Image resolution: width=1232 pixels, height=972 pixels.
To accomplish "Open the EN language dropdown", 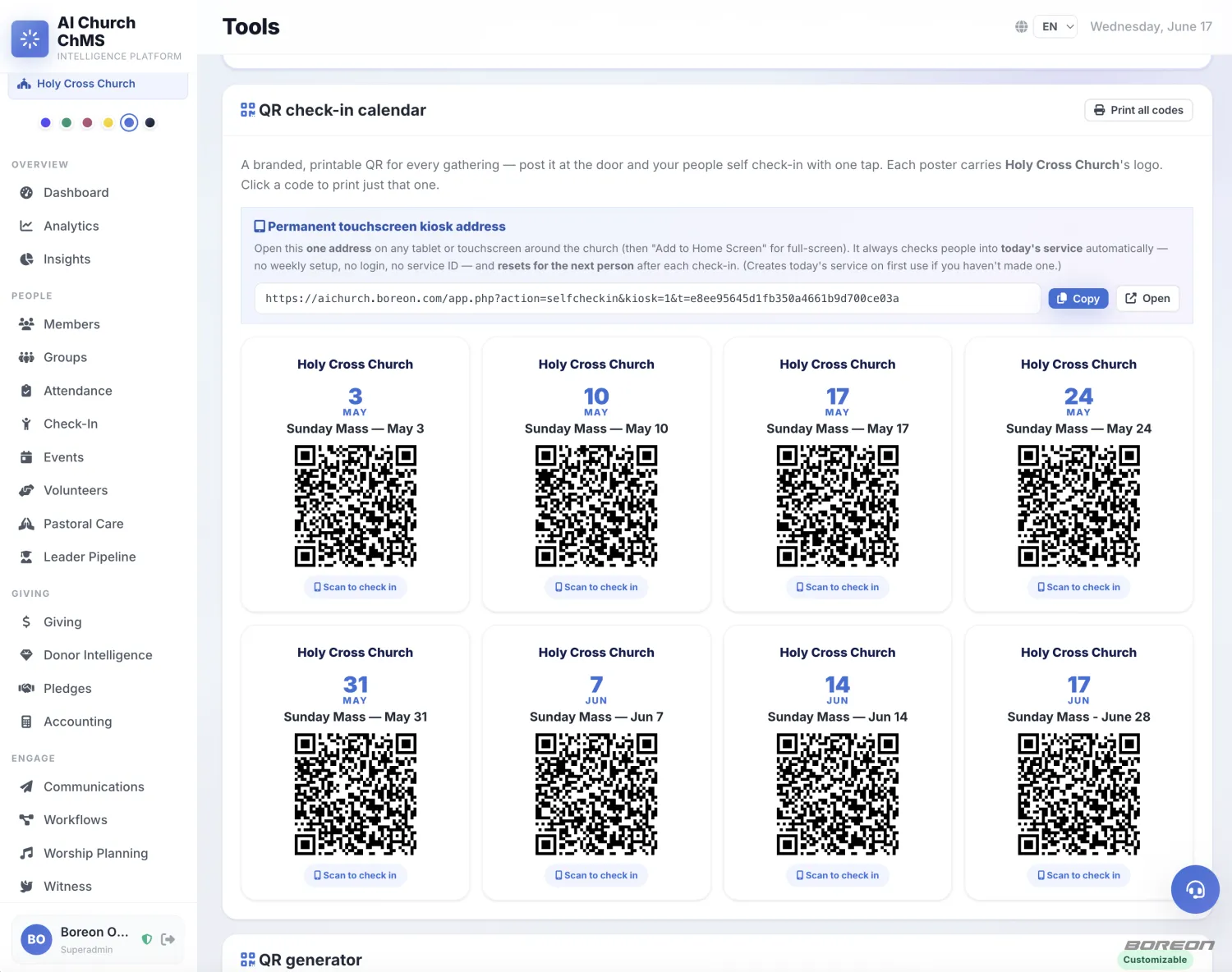I will (x=1055, y=27).
